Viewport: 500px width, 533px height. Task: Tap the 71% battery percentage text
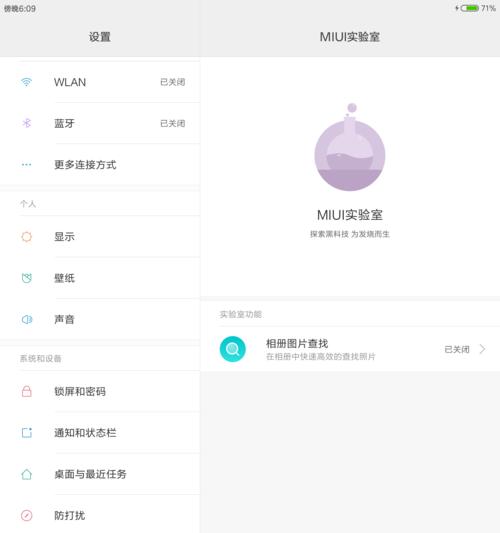coord(488,8)
